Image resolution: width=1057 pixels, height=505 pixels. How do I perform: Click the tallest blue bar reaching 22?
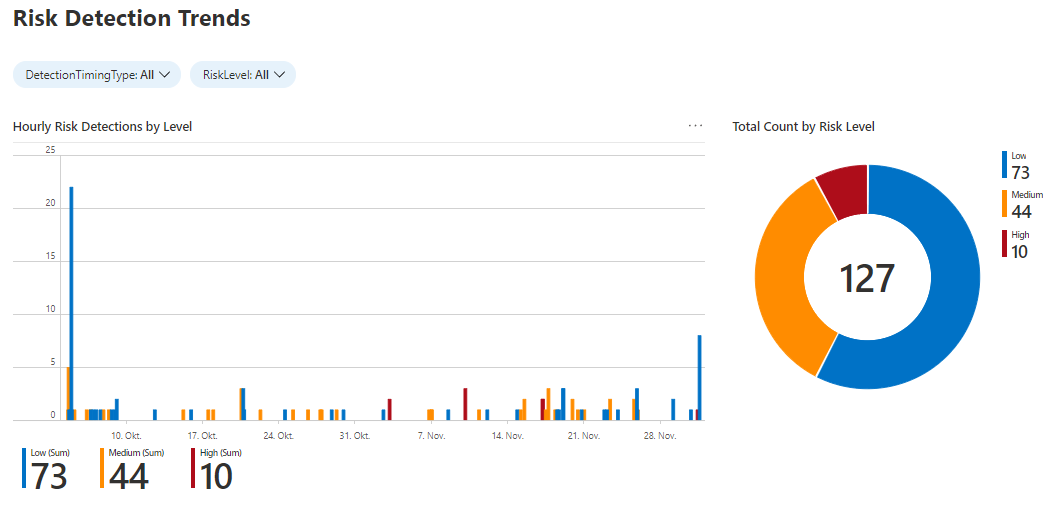71,303
